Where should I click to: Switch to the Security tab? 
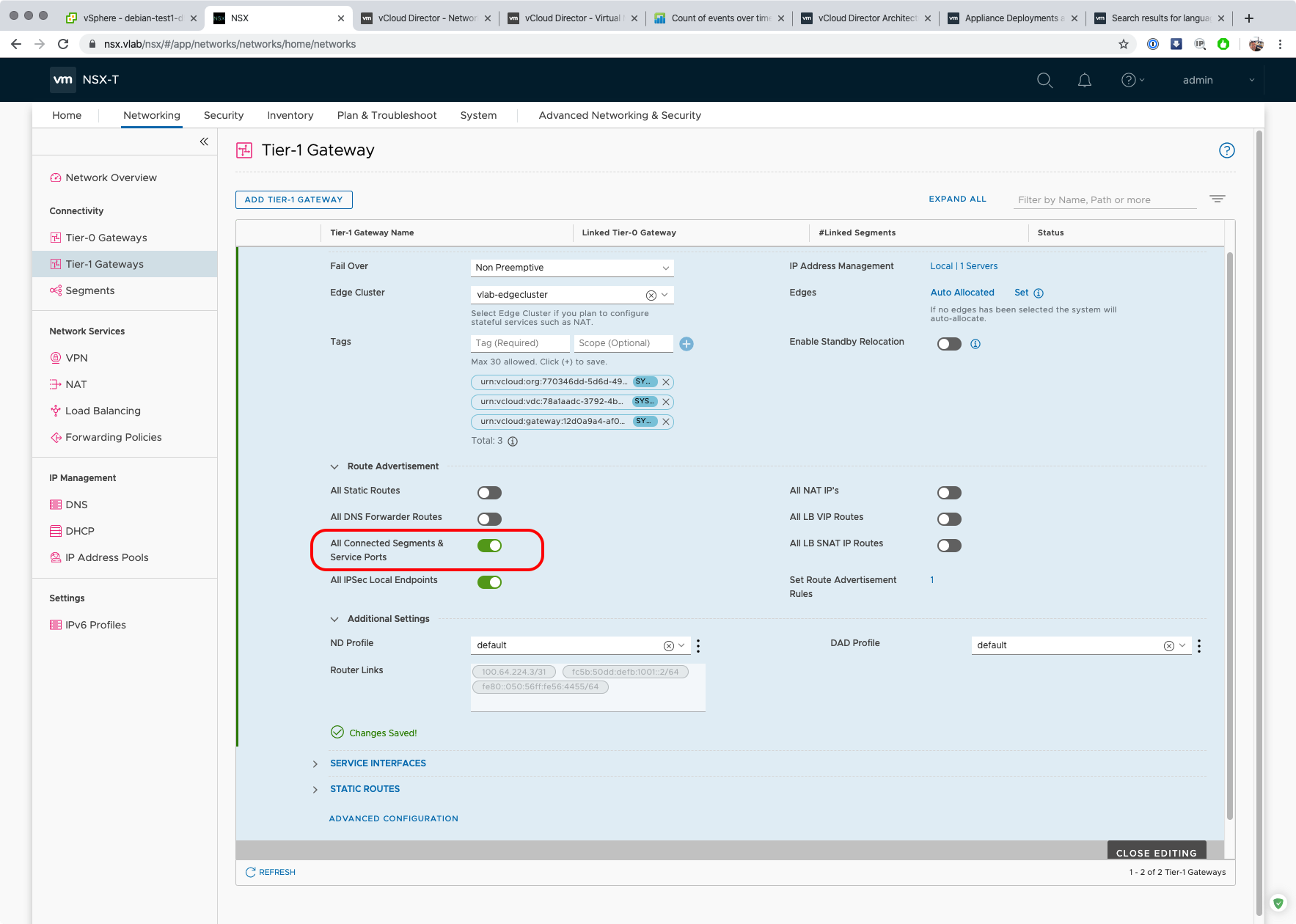click(224, 115)
